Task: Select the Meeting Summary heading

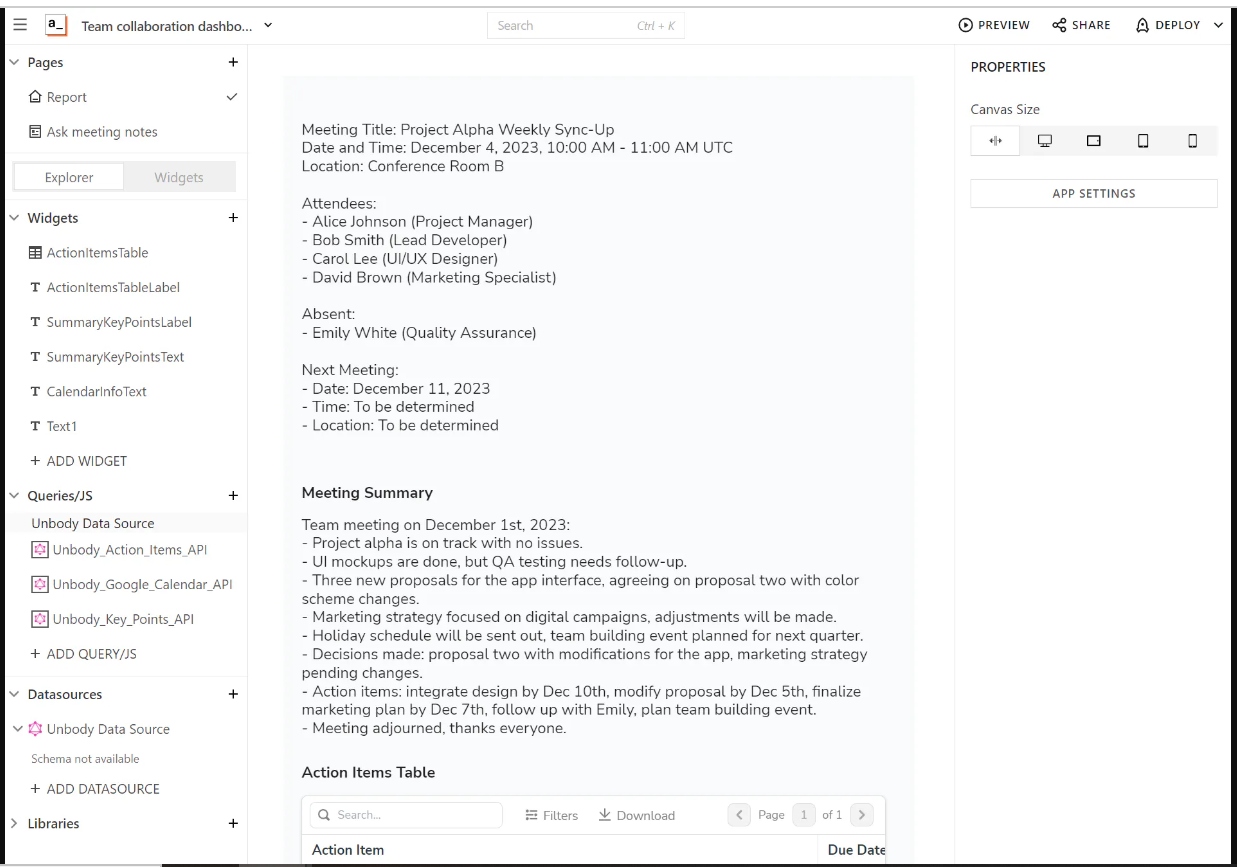Action: (367, 492)
